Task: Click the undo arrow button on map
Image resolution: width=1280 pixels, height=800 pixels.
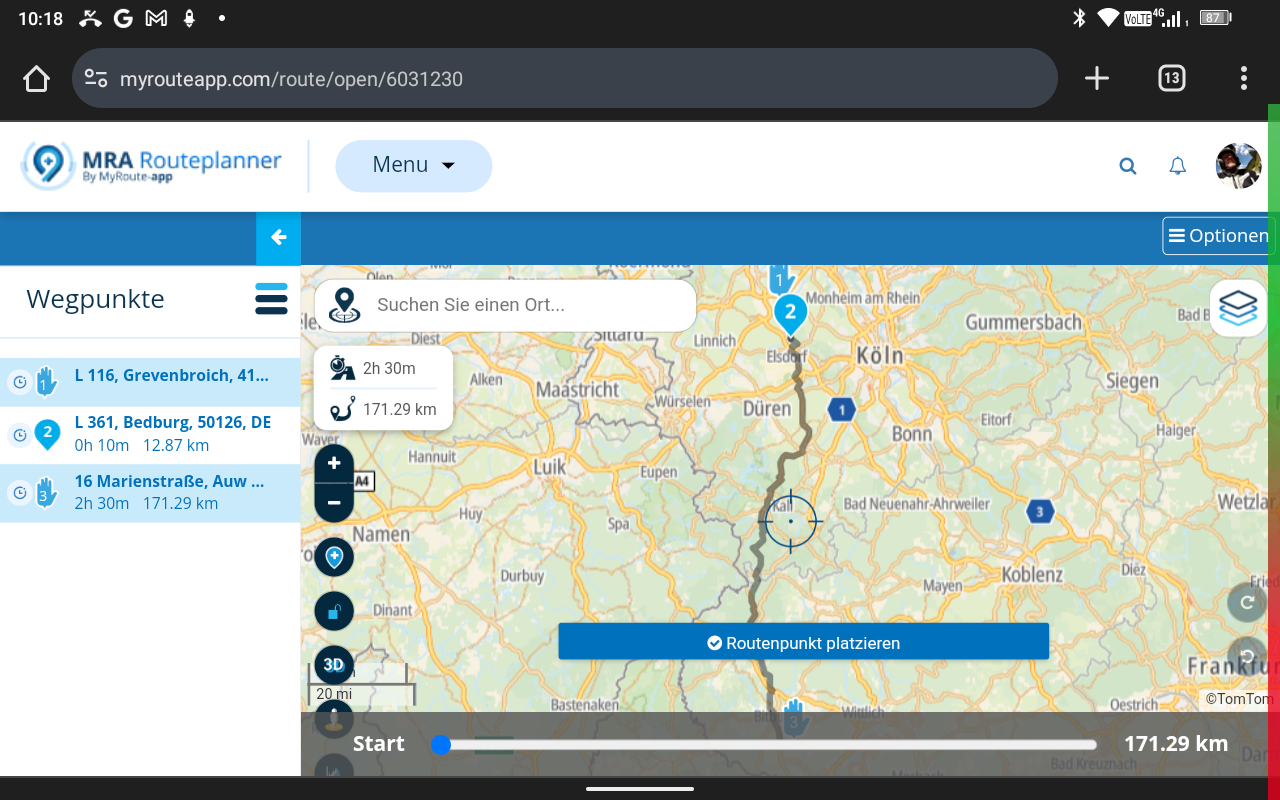Action: 1247,656
